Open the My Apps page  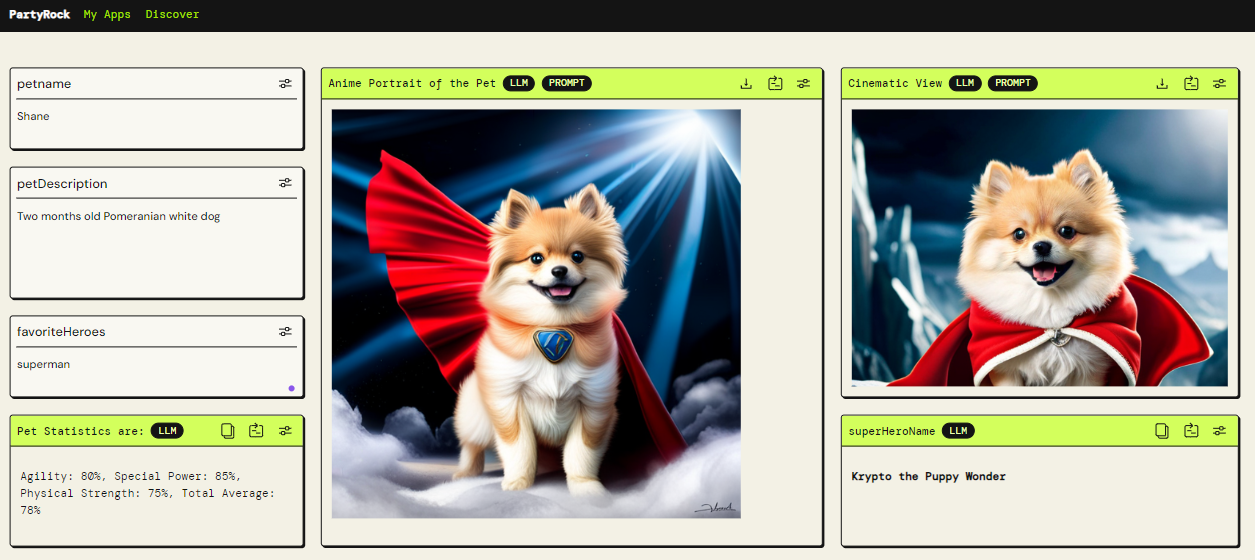tap(107, 15)
